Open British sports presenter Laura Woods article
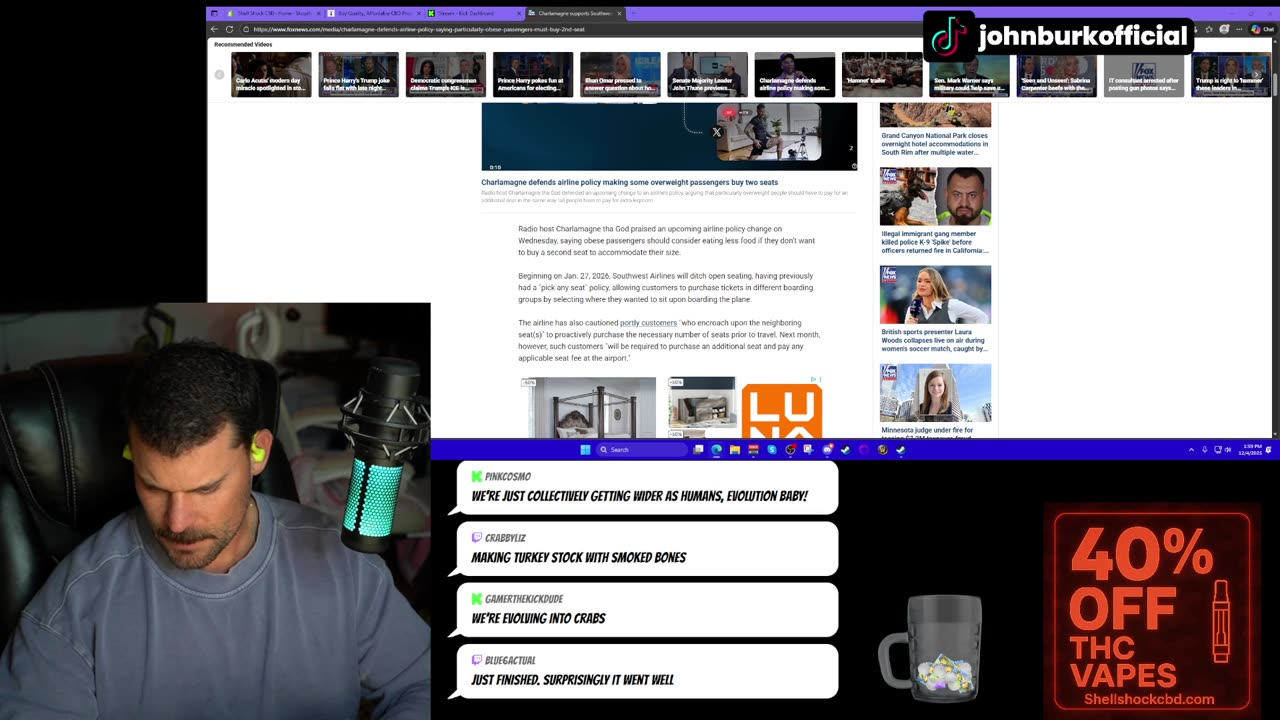 (935, 340)
